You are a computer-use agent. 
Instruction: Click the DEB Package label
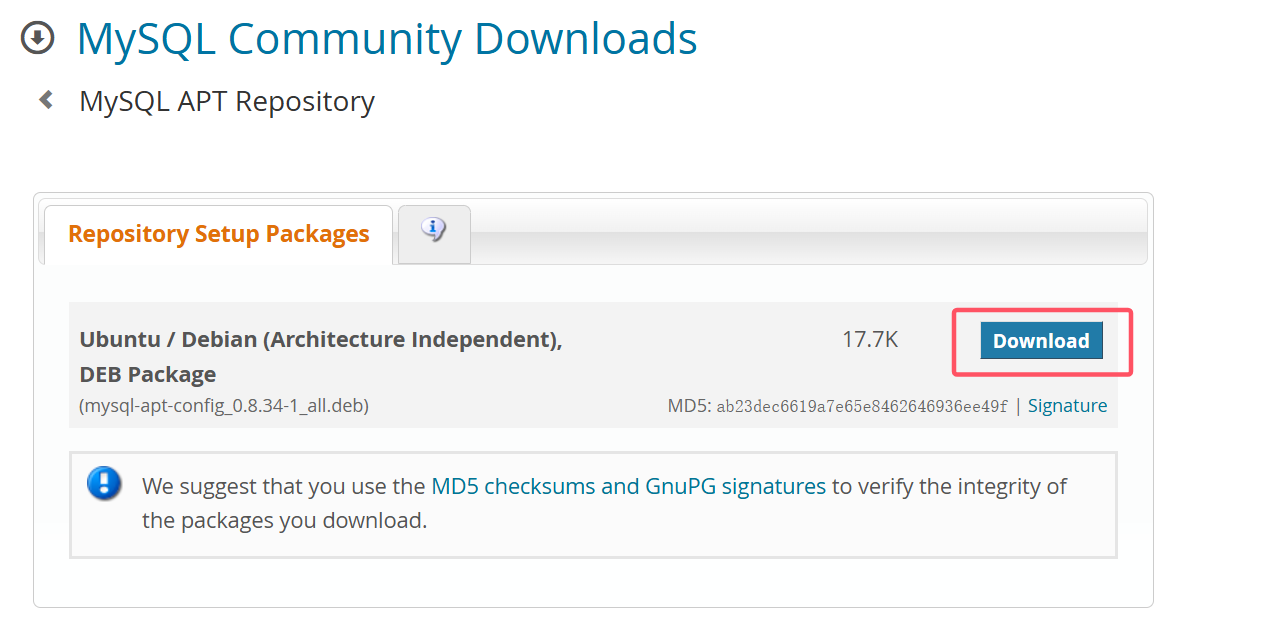[x=148, y=375]
